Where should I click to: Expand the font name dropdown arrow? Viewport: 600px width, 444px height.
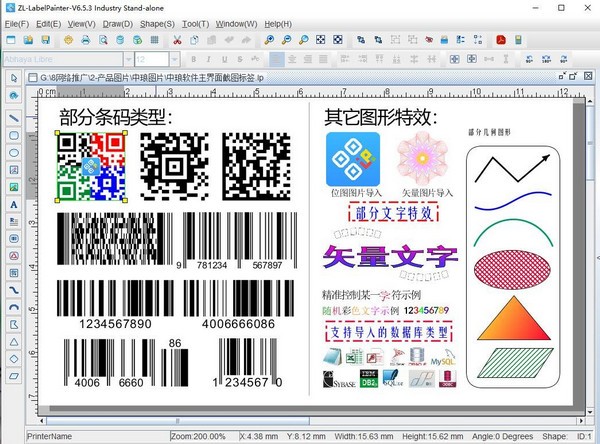pyautogui.click(x=129, y=59)
